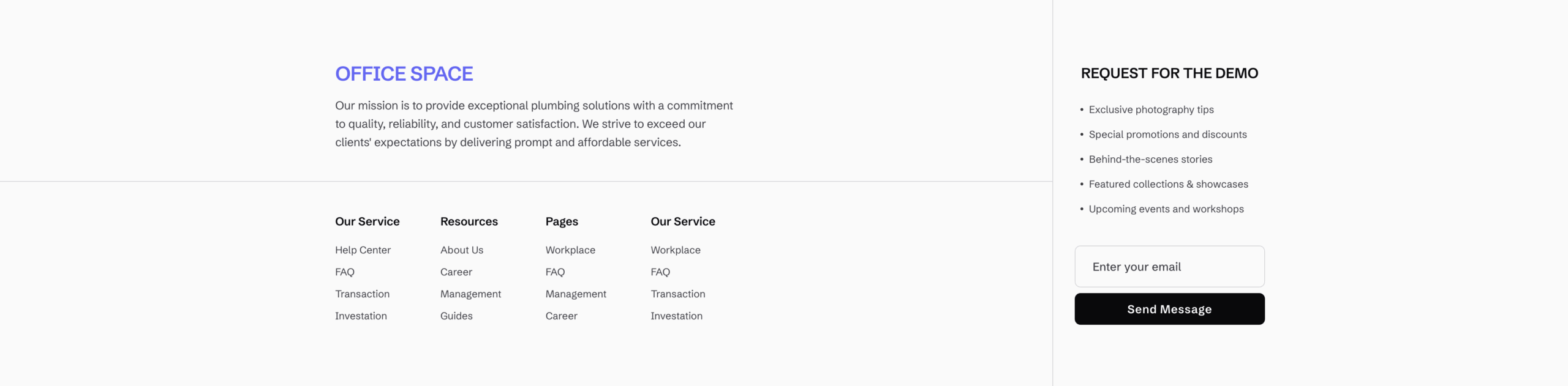Submit with the Send Message button
The width and height of the screenshot is (1568, 386).
click(x=1169, y=309)
